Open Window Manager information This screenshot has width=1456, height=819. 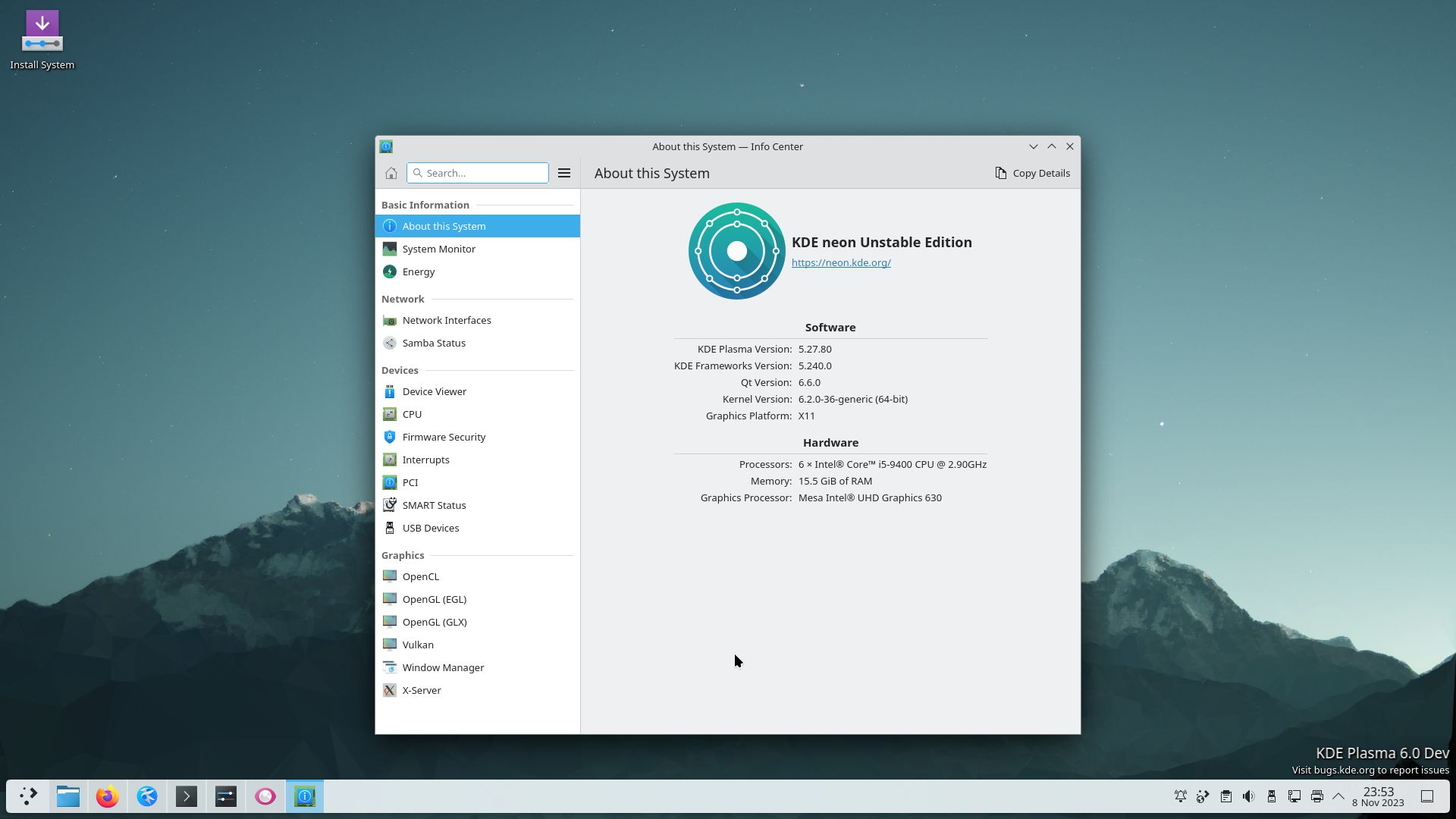pyautogui.click(x=478, y=667)
